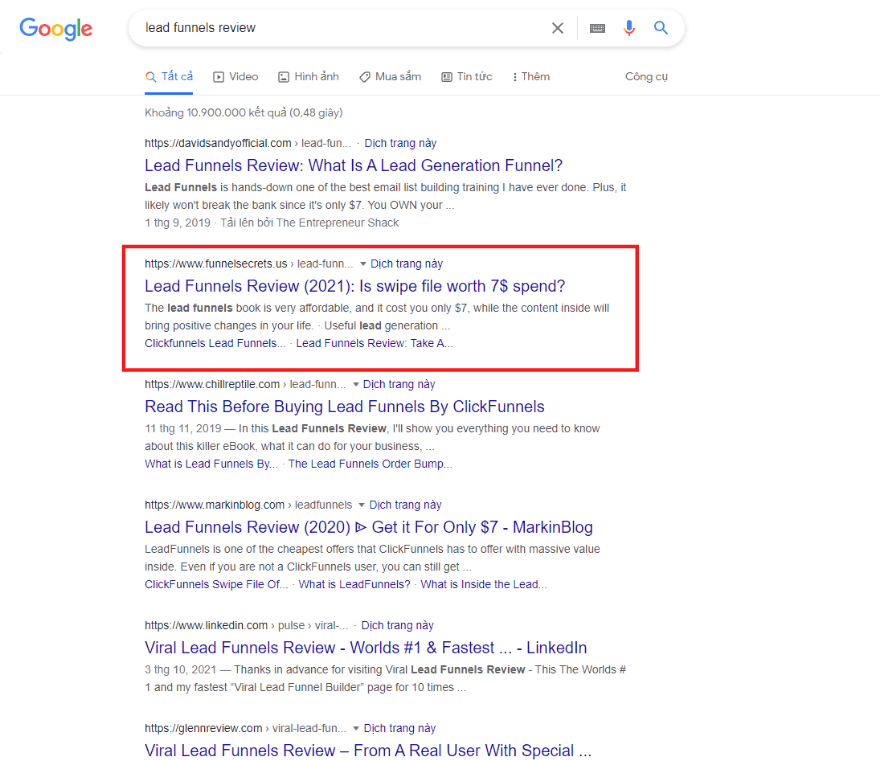
Task: Expand dropdown arrow next to glennreview.com URL
Action: click(356, 729)
